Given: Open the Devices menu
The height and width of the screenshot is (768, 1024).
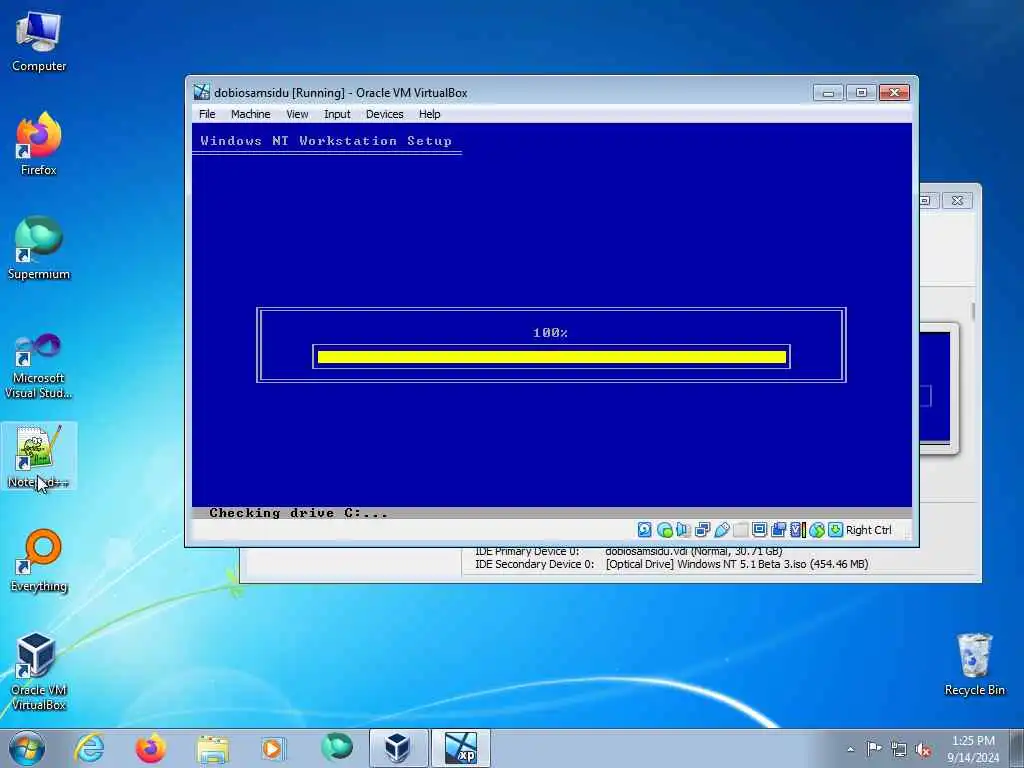Looking at the screenshot, I should (384, 114).
